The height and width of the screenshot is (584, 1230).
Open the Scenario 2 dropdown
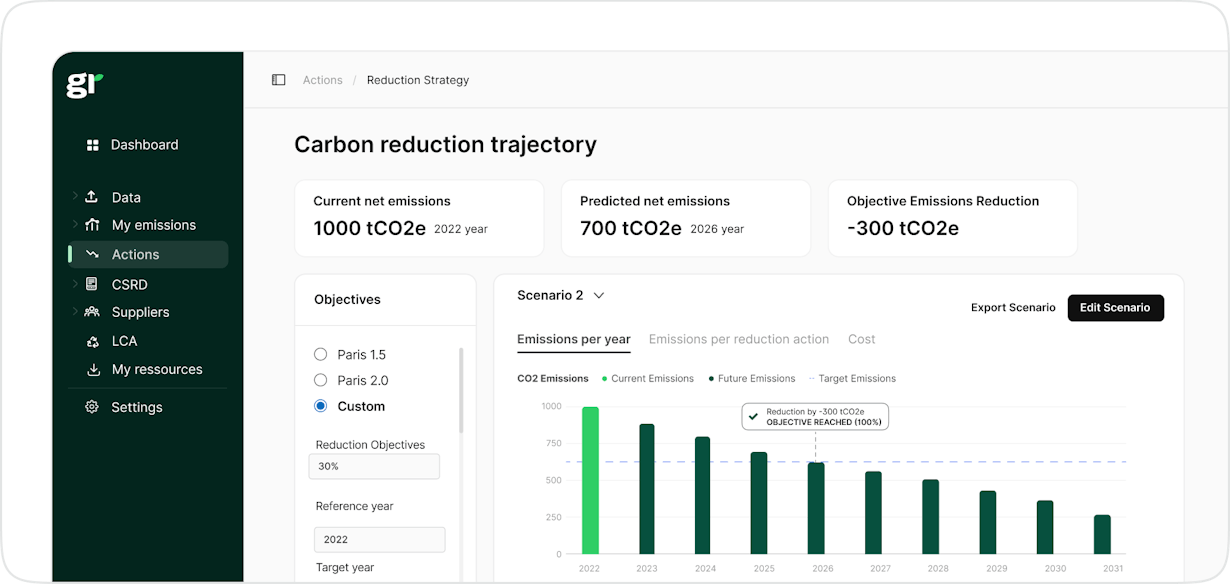599,296
